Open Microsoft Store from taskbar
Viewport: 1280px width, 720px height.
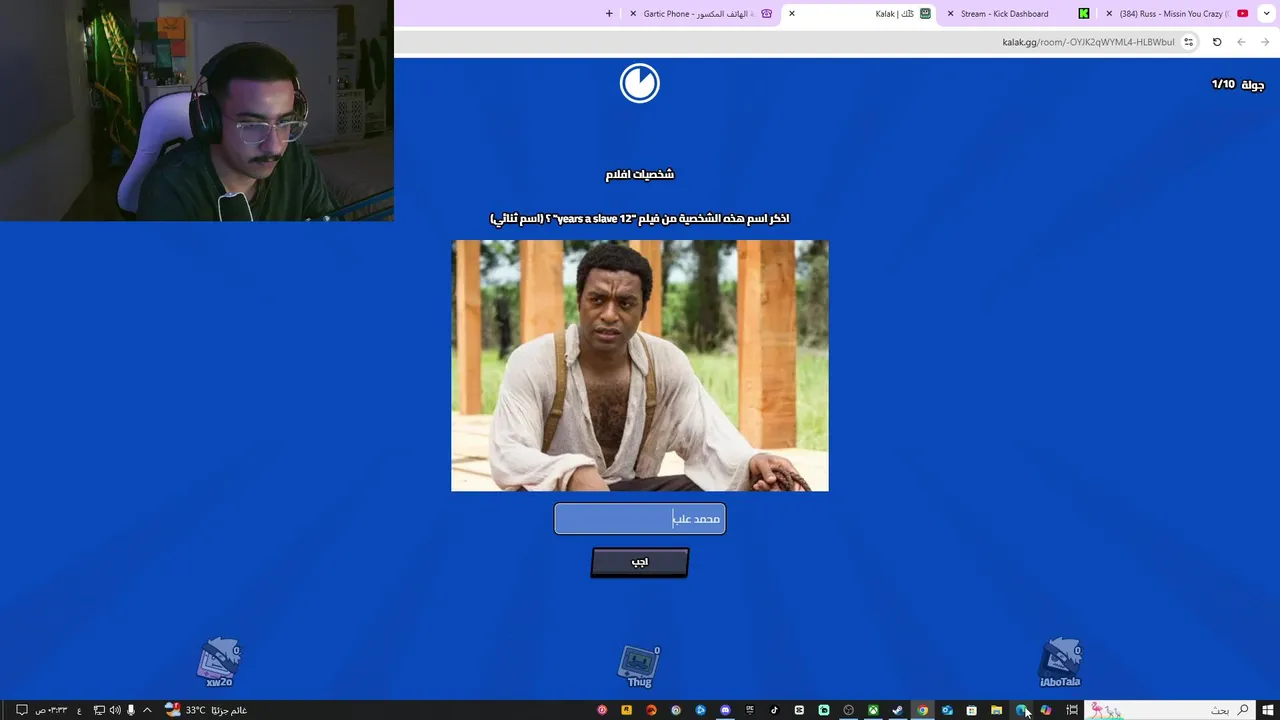click(x=971, y=710)
